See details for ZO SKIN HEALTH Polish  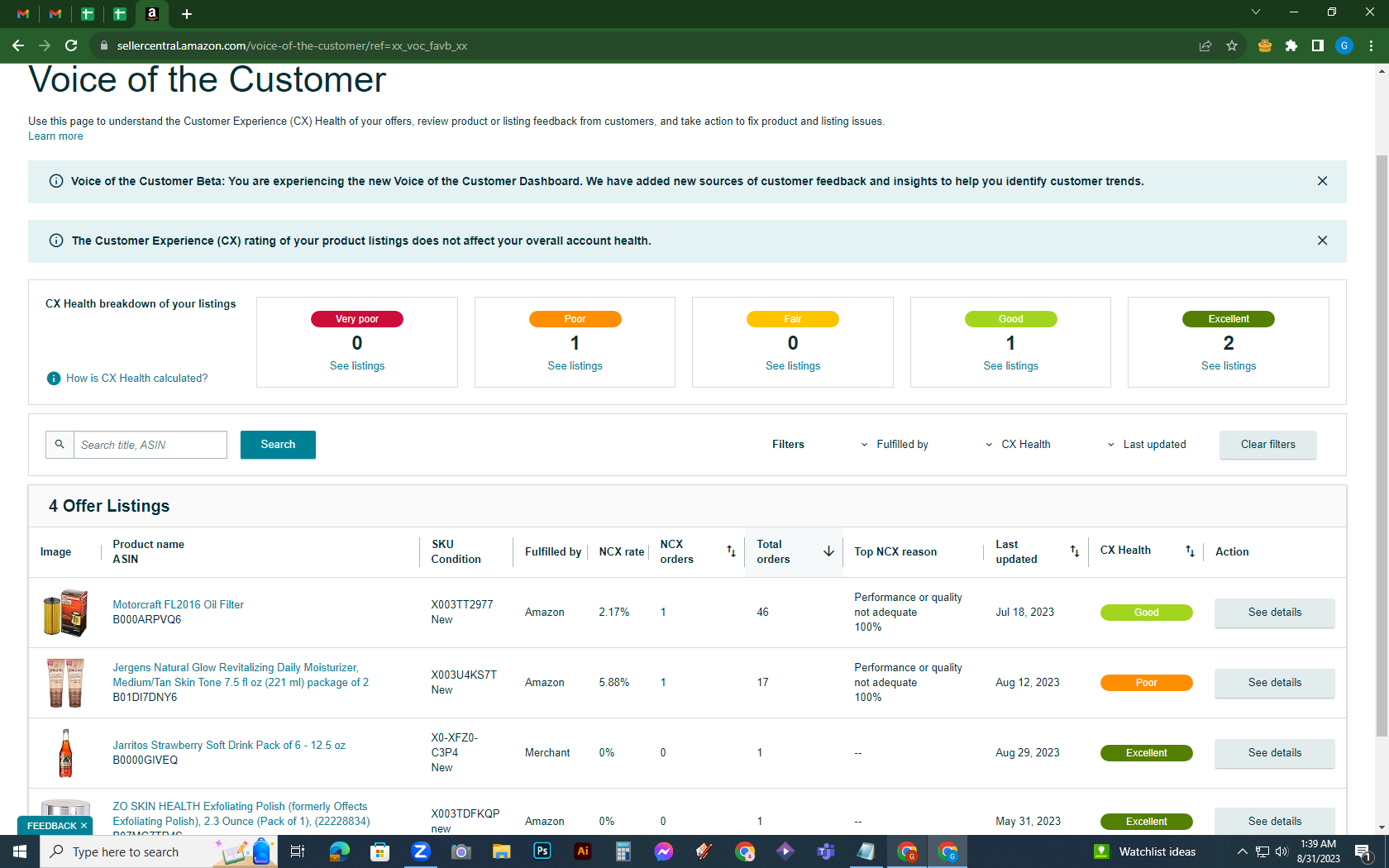[x=1274, y=822]
